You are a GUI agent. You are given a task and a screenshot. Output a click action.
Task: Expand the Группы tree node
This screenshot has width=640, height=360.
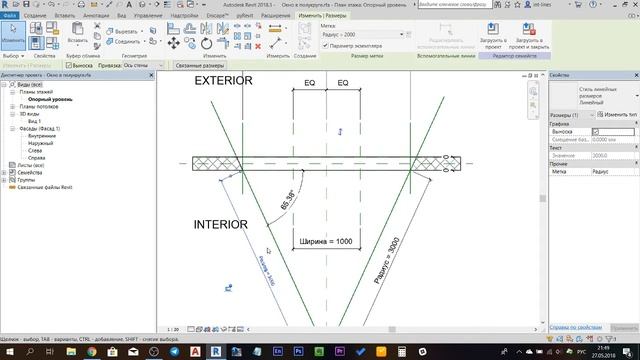coord(4,180)
